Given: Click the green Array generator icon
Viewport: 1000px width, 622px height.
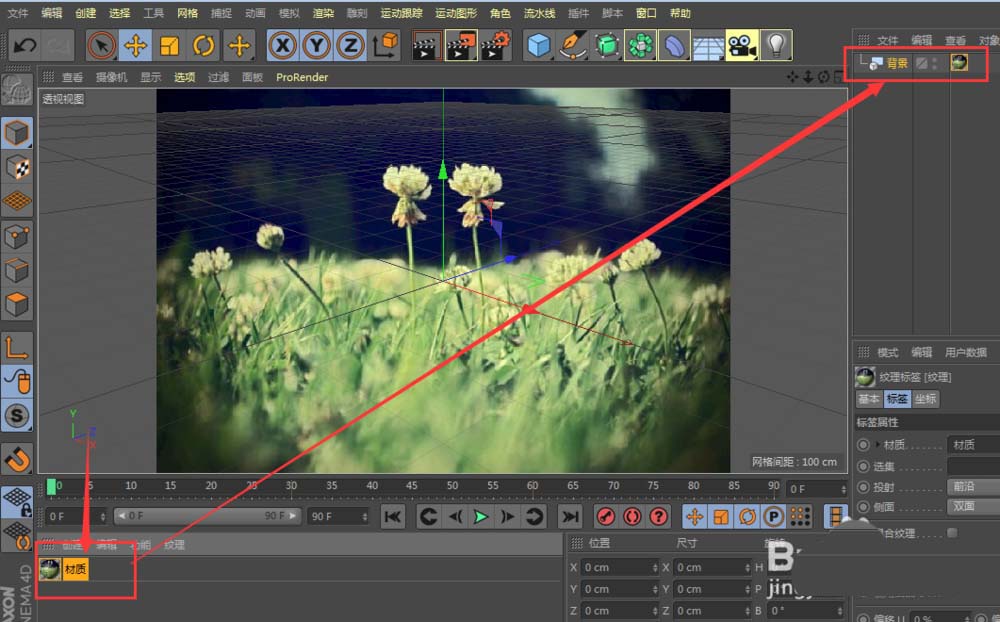Looking at the screenshot, I should (x=640, y=45).
